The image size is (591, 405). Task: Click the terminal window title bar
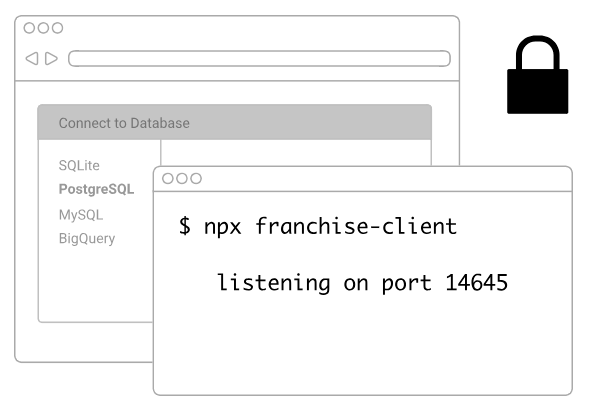[x=363, y=179]
